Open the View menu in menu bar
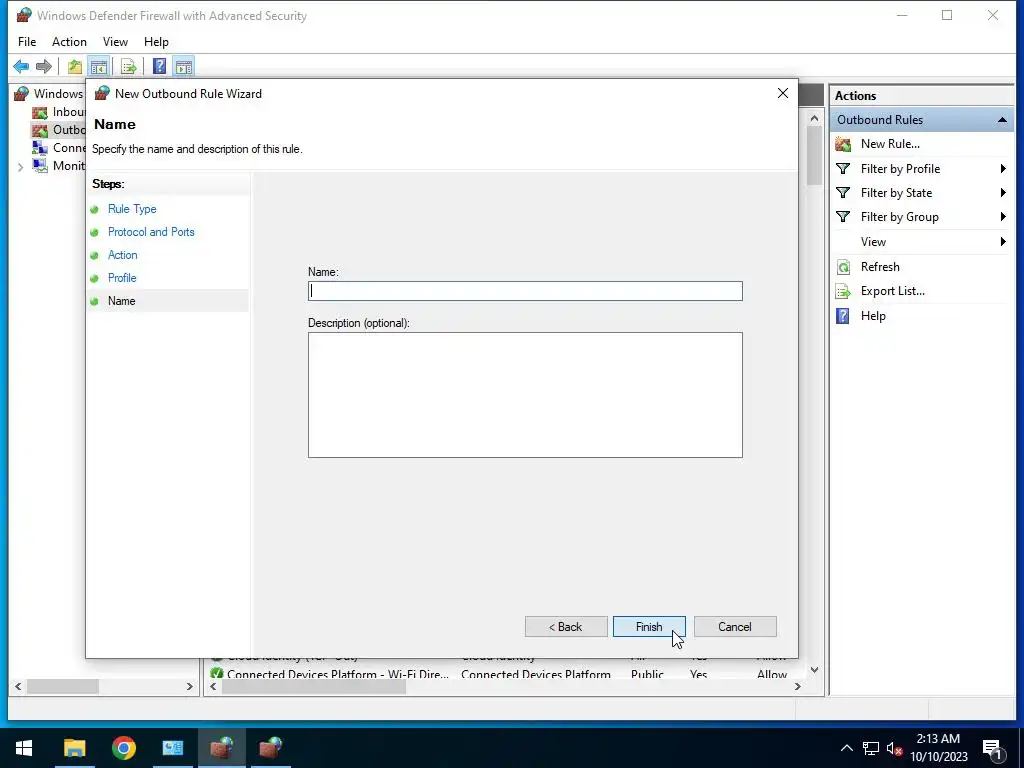The image size is (1024, 768). tap(115, 42)
